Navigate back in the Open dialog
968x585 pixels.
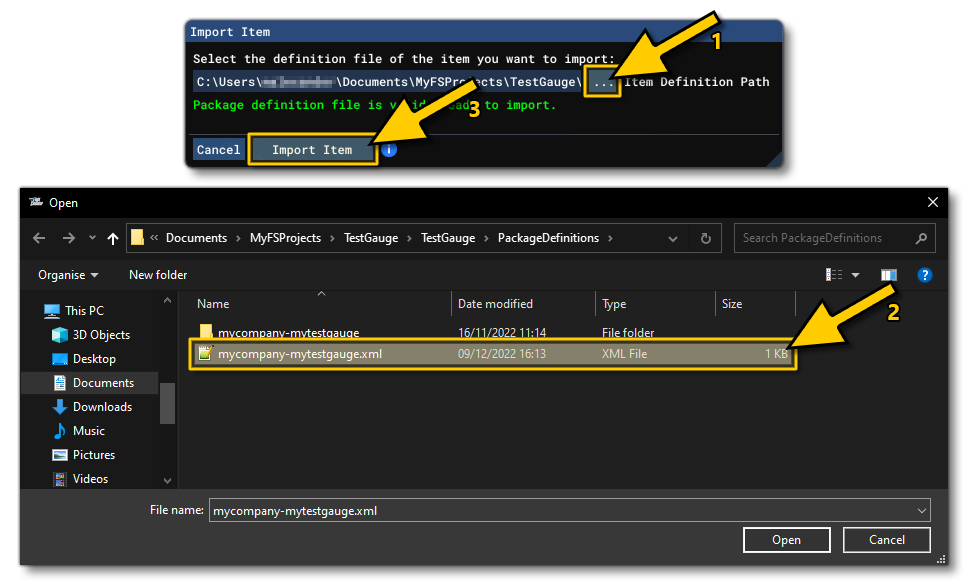39,238
